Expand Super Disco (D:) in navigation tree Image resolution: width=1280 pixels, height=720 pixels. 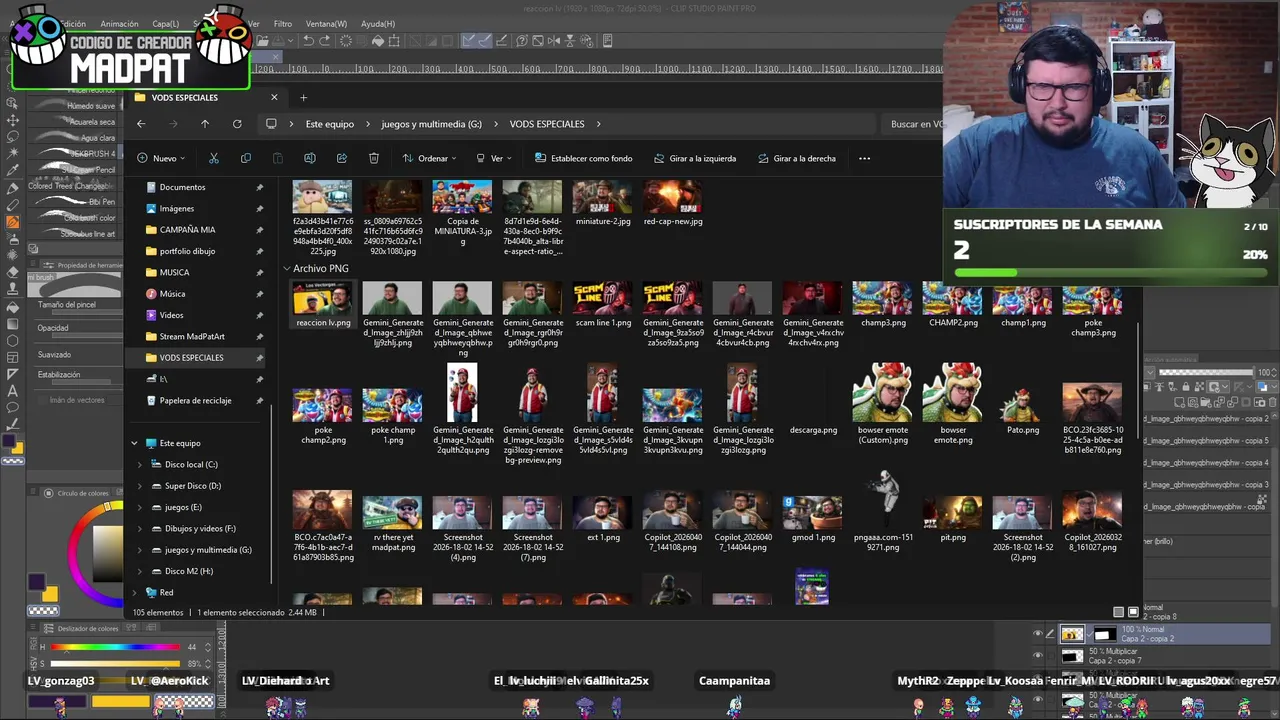coord(140,486)
